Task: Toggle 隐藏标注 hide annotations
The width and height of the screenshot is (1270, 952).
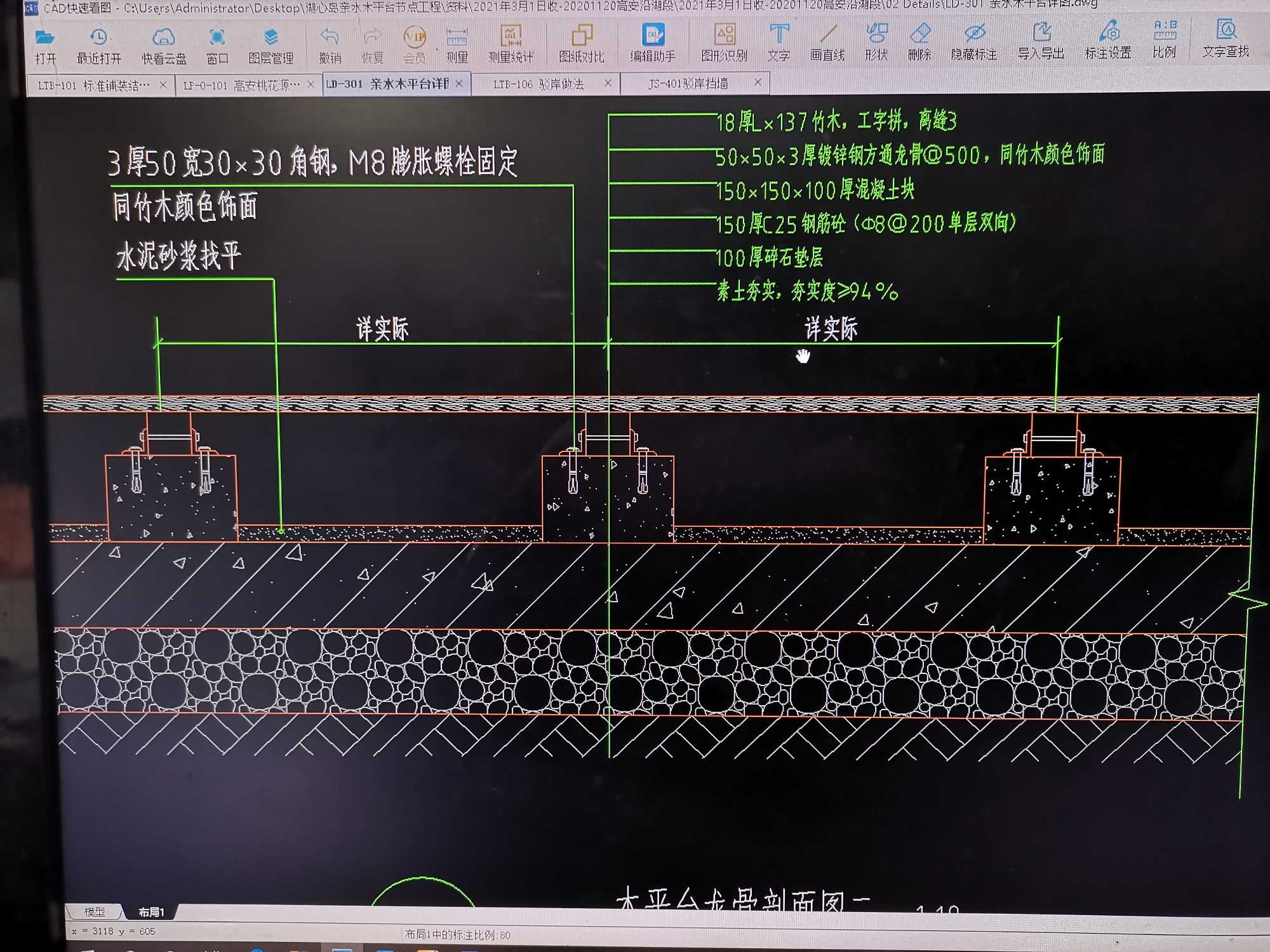Action: tap(974, 42)
